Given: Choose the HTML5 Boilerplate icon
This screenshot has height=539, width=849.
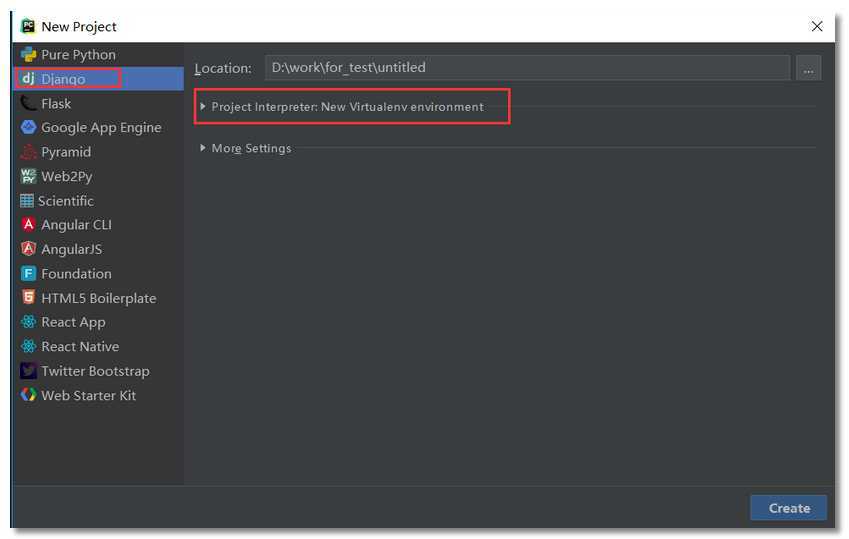Looking at the screenshot, I should tap(28, 297).
